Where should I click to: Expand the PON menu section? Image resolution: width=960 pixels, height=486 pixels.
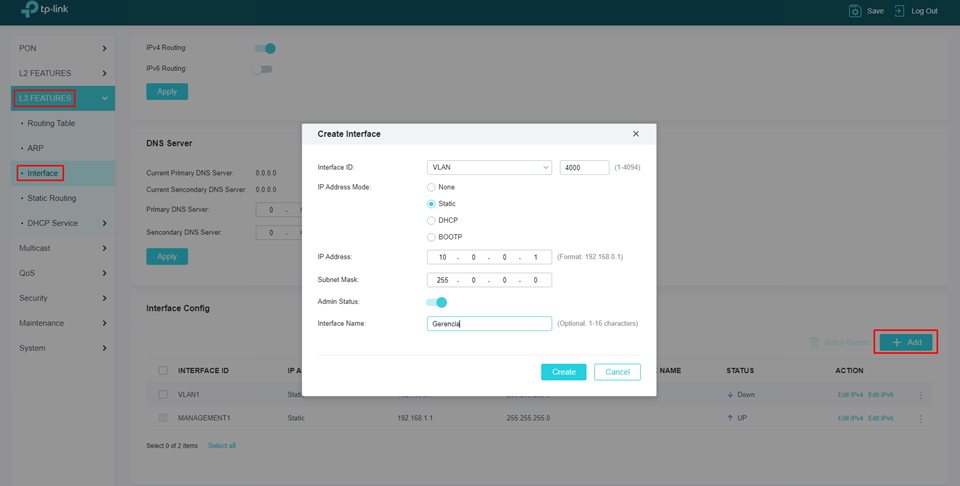tap(63, 48)
